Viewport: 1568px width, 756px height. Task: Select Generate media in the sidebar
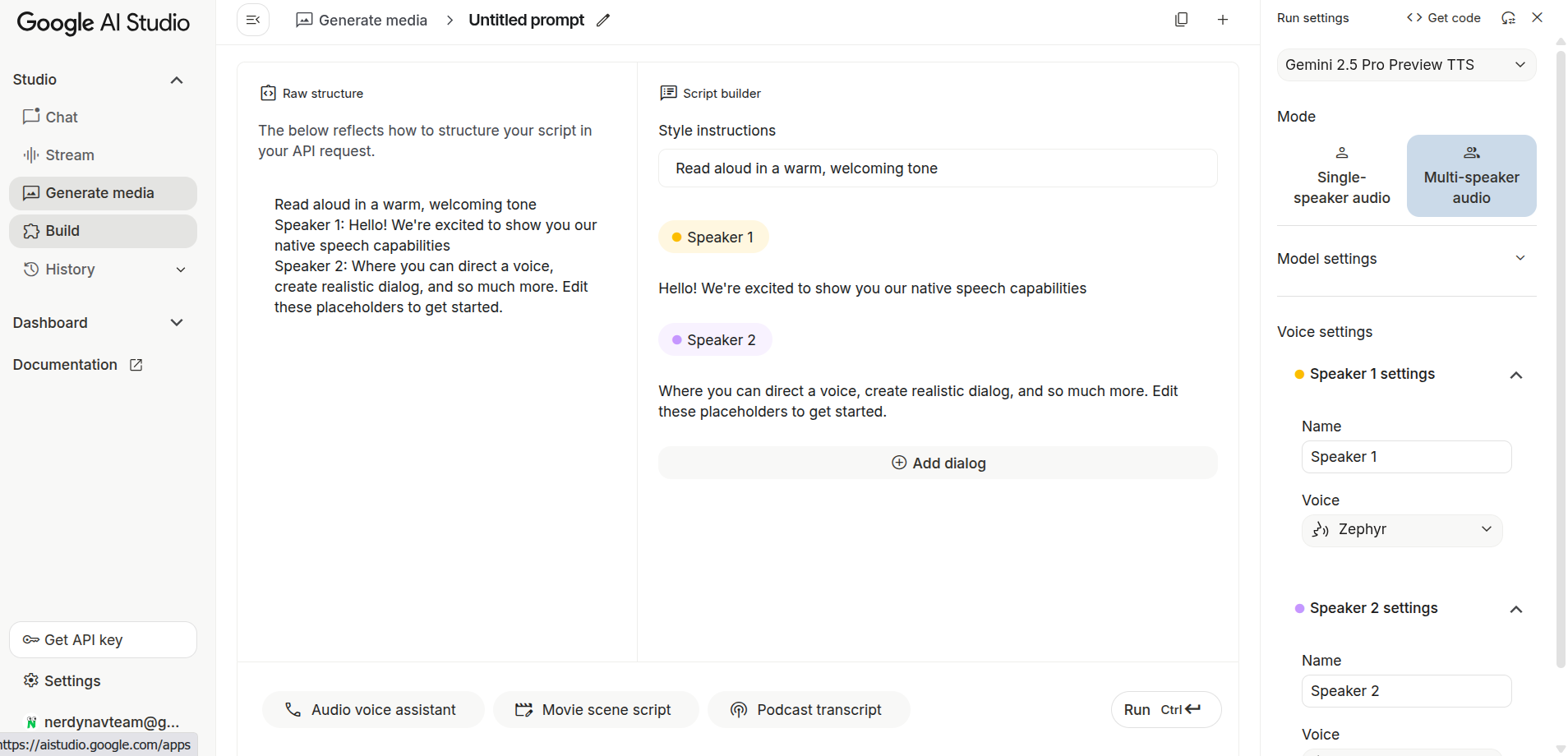click(103, 193)
